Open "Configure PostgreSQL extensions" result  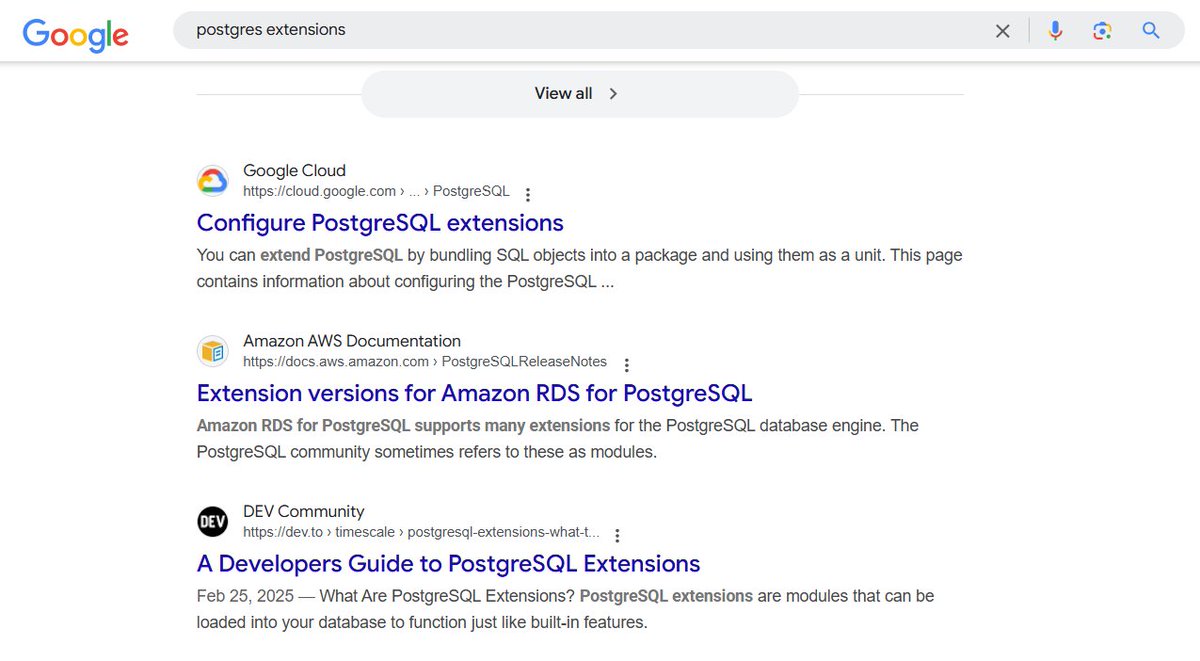(x=380, y=223)
